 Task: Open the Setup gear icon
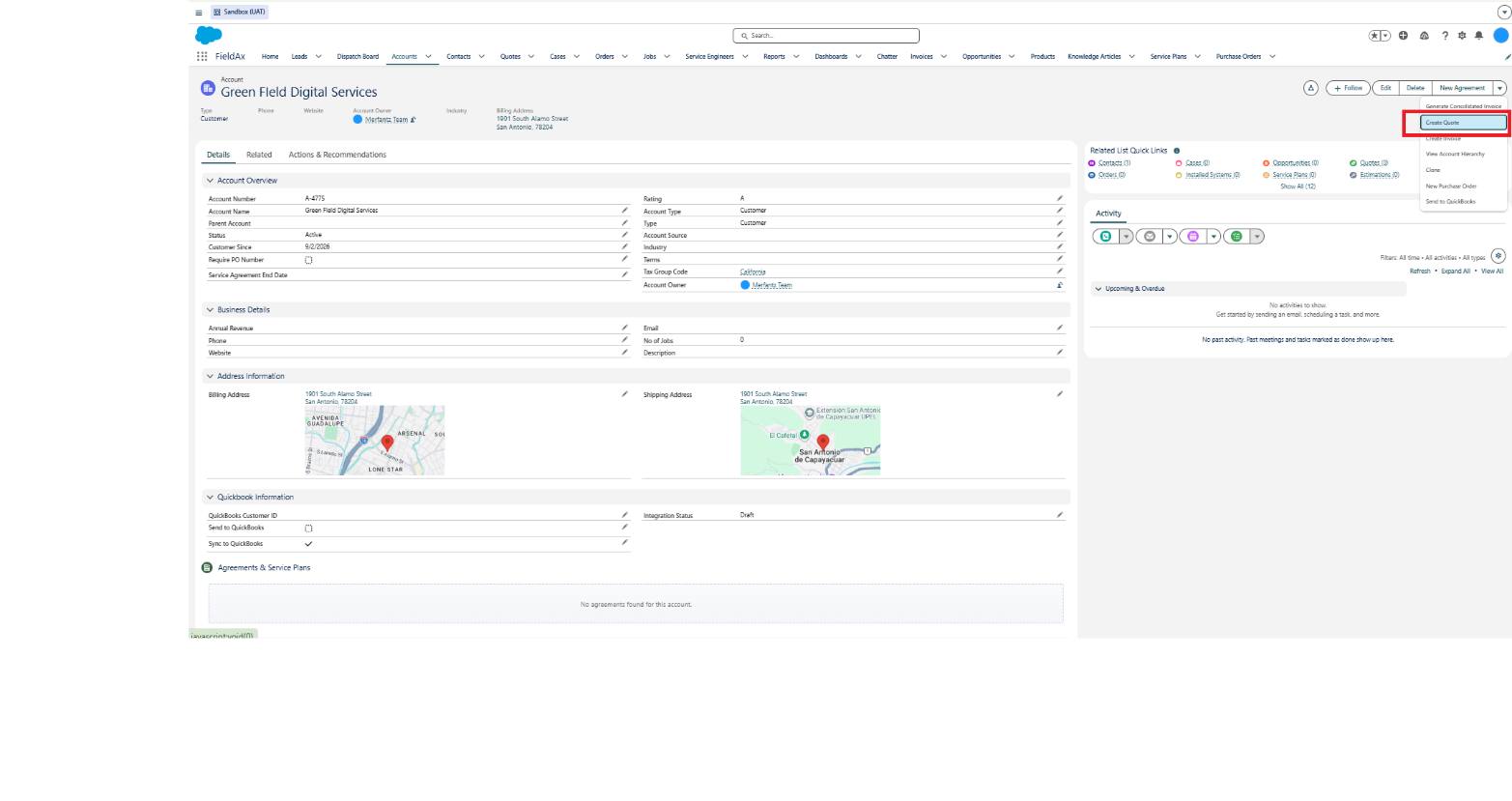click(x=1462, y=36)
